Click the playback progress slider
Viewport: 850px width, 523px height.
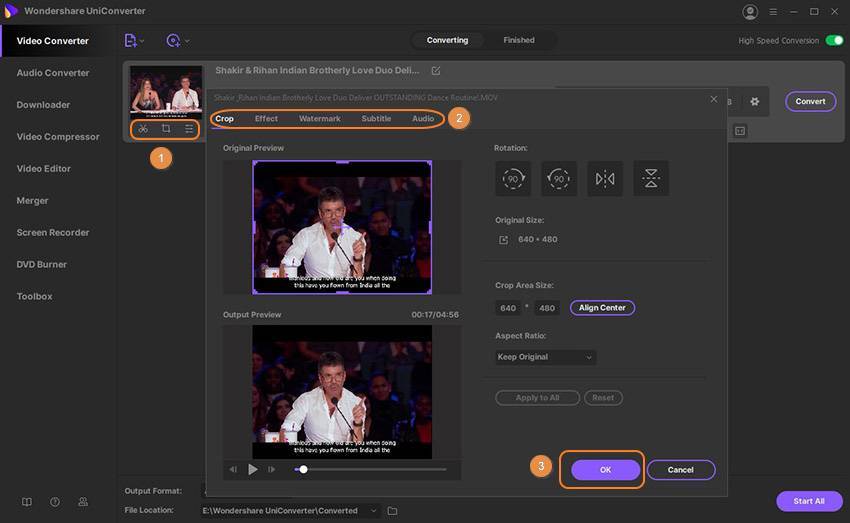click(x=370, y=469)
